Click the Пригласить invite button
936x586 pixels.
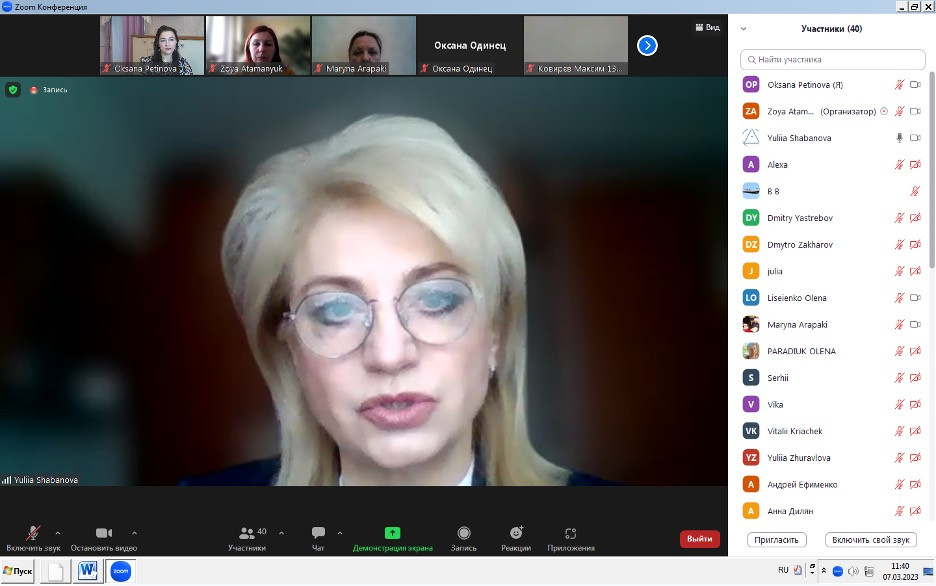(777, 540)
